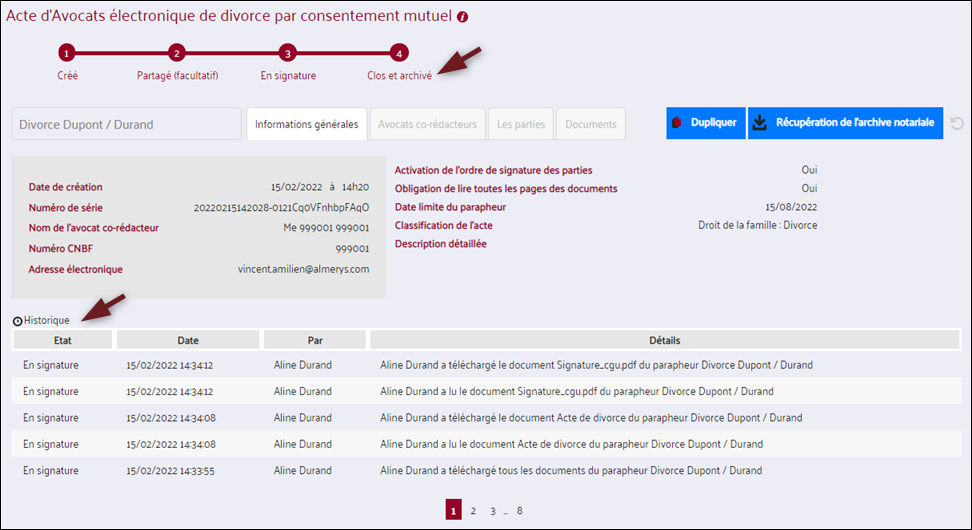Click the timestamp 15/02/2022 14:33:55
The image size is (972, 530).
coord(170,471)
